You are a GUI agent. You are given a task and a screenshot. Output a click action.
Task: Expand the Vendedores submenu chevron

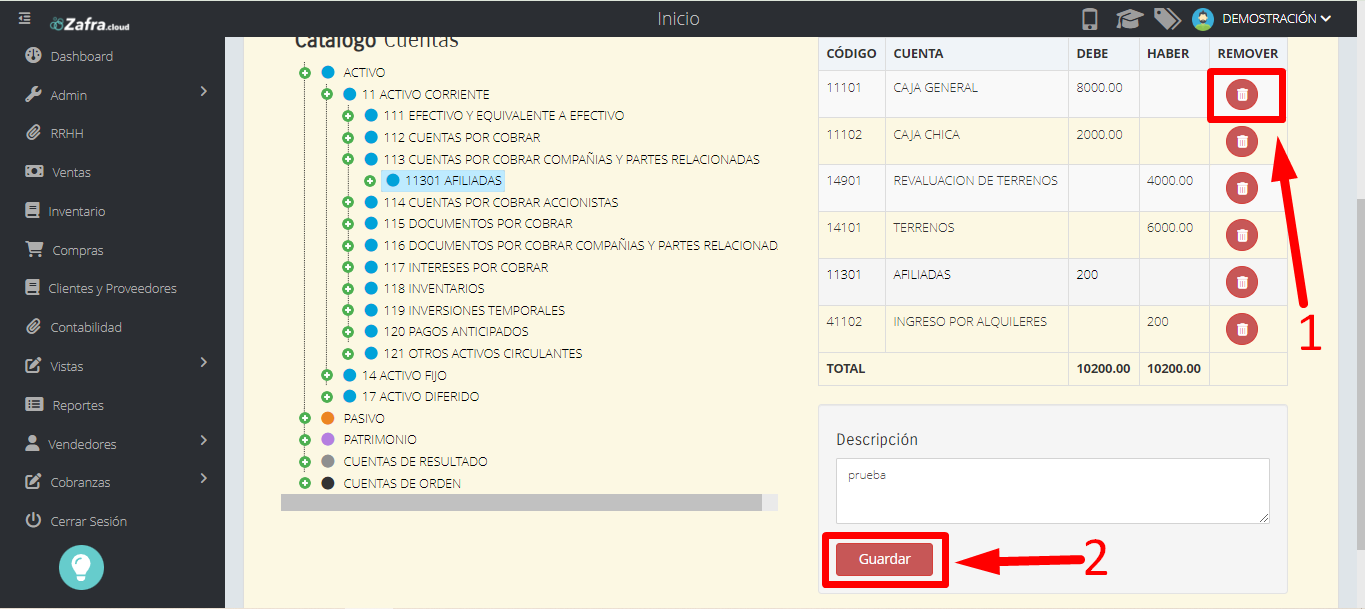pyautogui.click(x=204, y=440)
